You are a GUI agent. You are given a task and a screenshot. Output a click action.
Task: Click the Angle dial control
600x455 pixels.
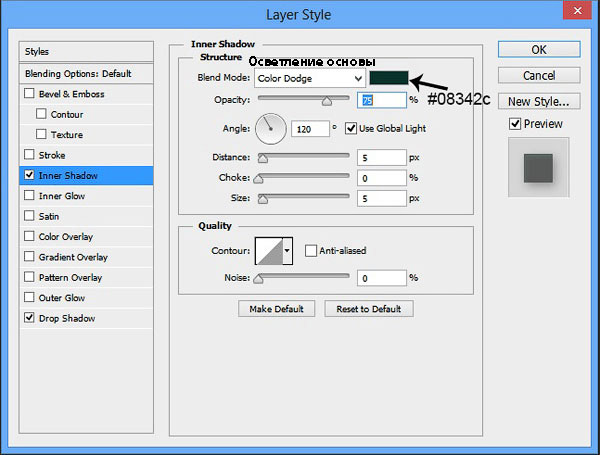click(x=271, y=127)
